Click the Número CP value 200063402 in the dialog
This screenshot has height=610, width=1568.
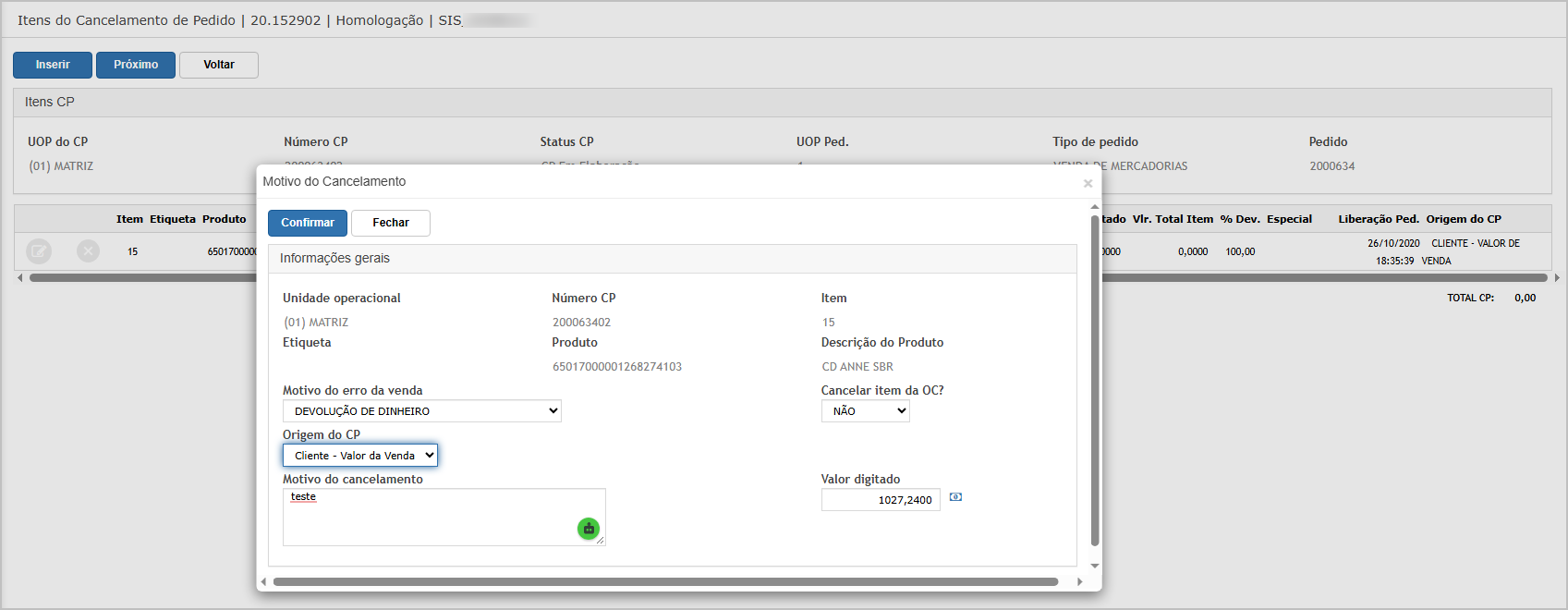581,323
